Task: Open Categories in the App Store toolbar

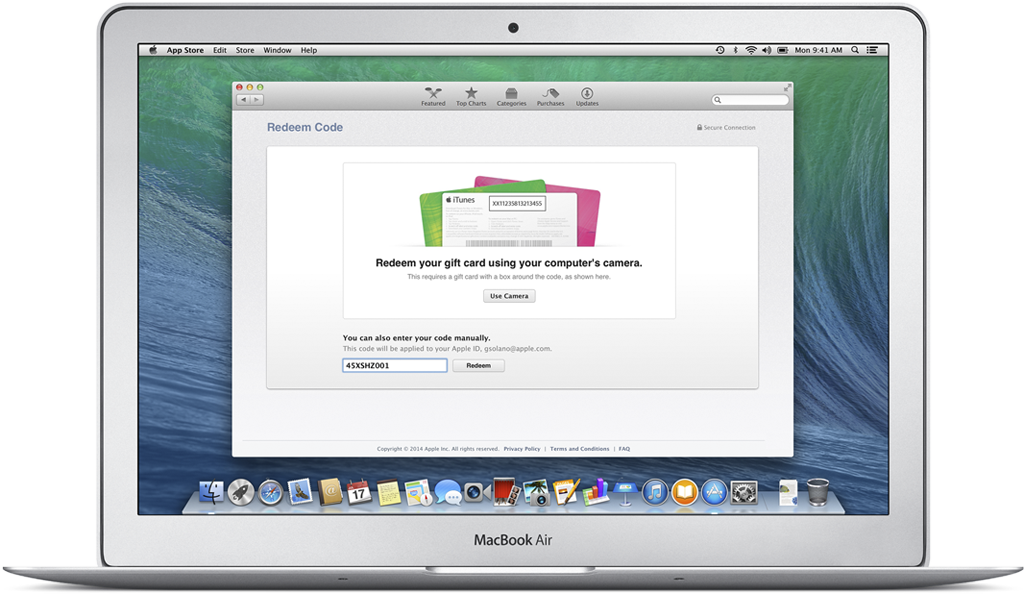Action: click(x=511, y=97)
